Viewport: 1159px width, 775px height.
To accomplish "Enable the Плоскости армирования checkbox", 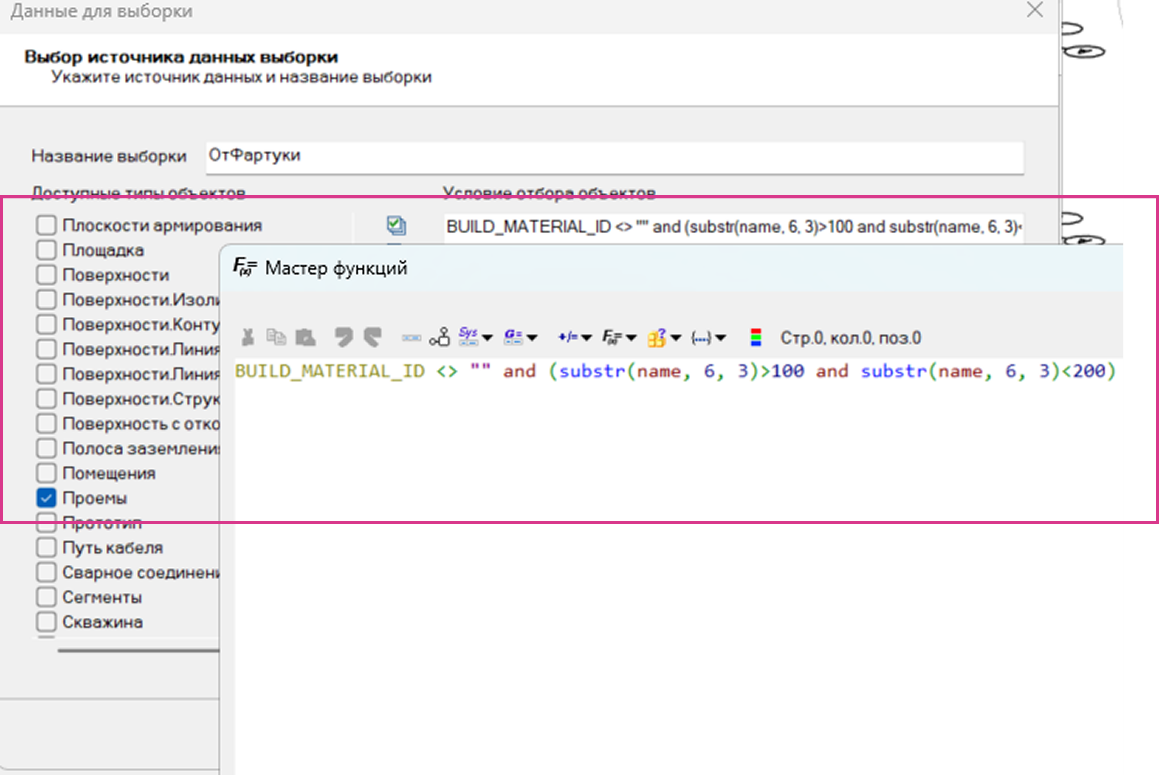I will coord(46,226).
